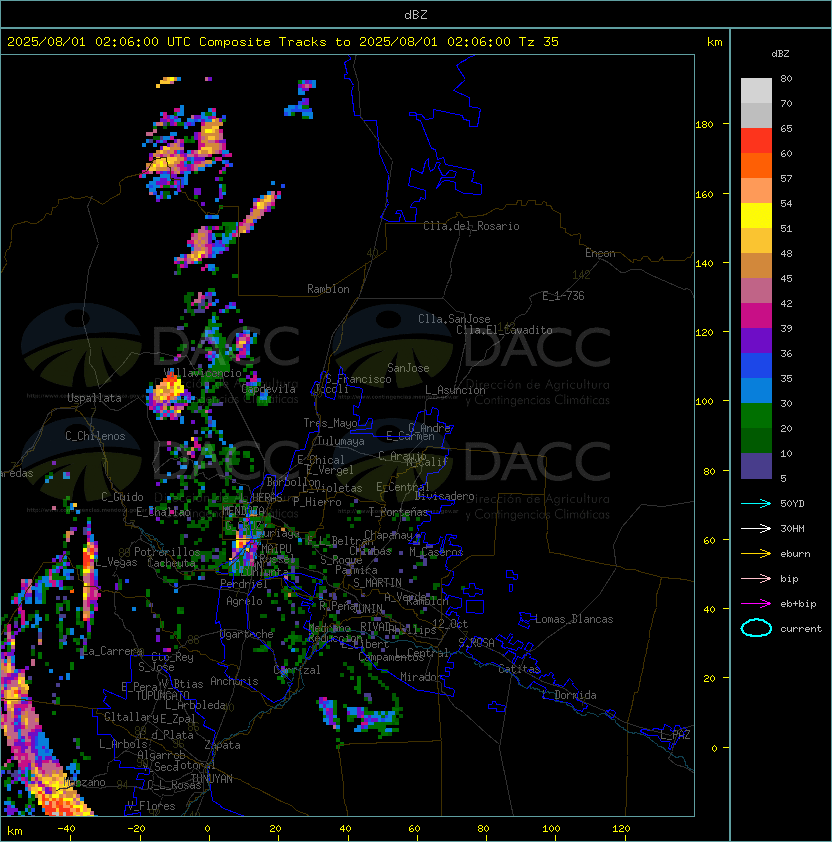Click the 'Anchoris' map label
Screen dimensions: 832x842
(234, 681)
